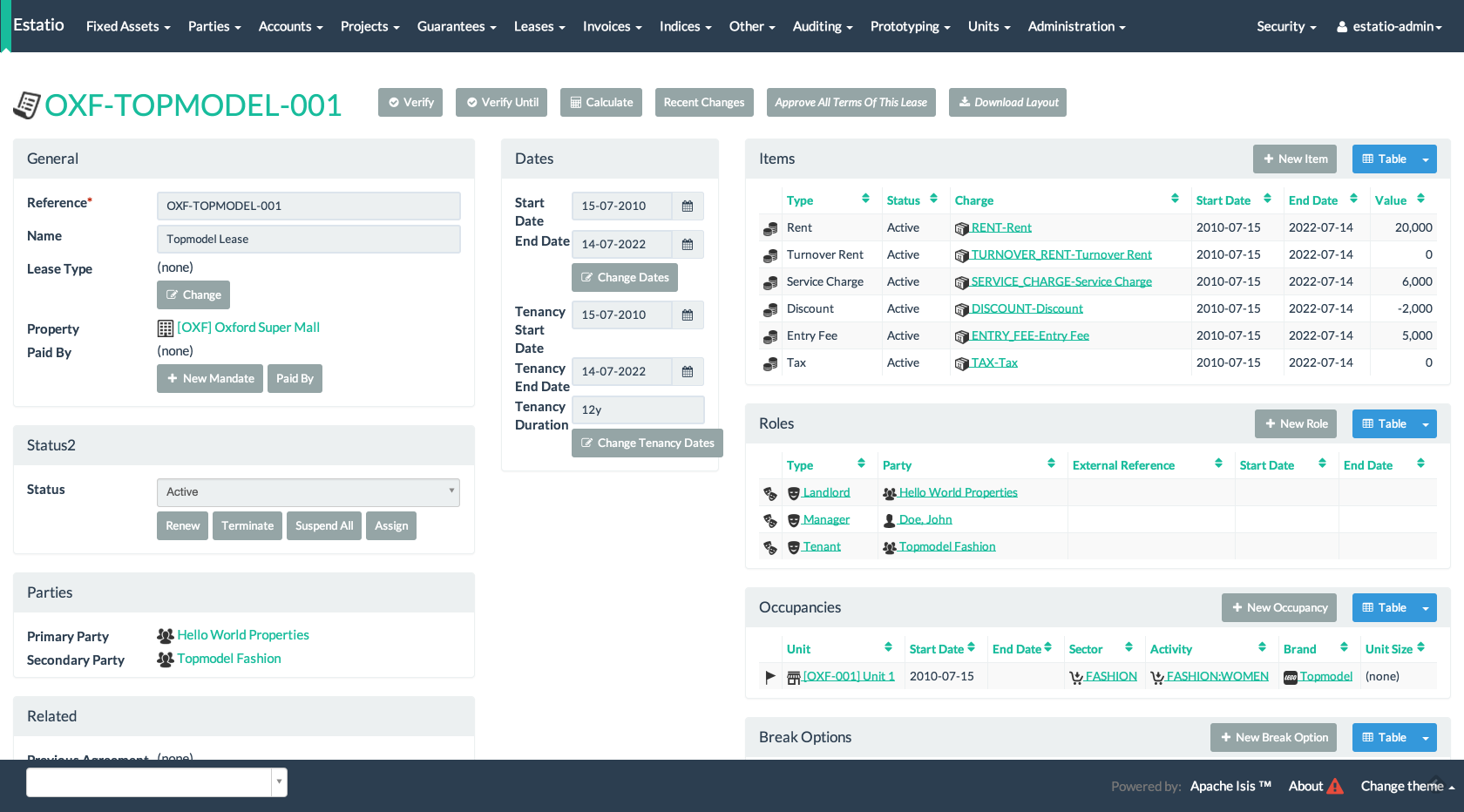Click the Oxford Super Mall property icon
The width and height of the screenshot is (1464, 812).
tap(166, 328)
